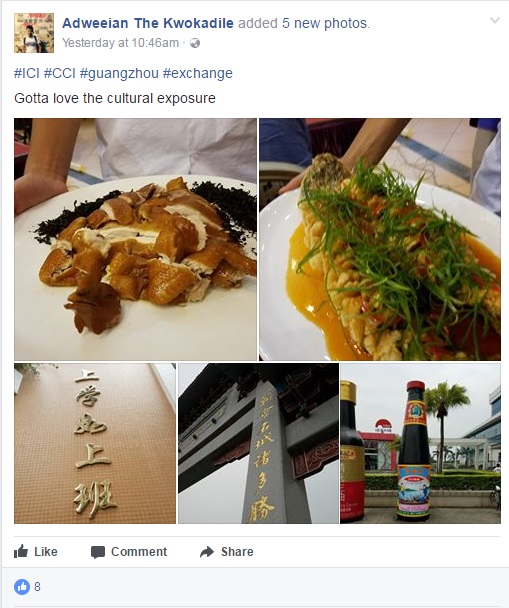Click the Share arrow icon
The width and height of the screenshot is (509, 608).
point(207,552)
